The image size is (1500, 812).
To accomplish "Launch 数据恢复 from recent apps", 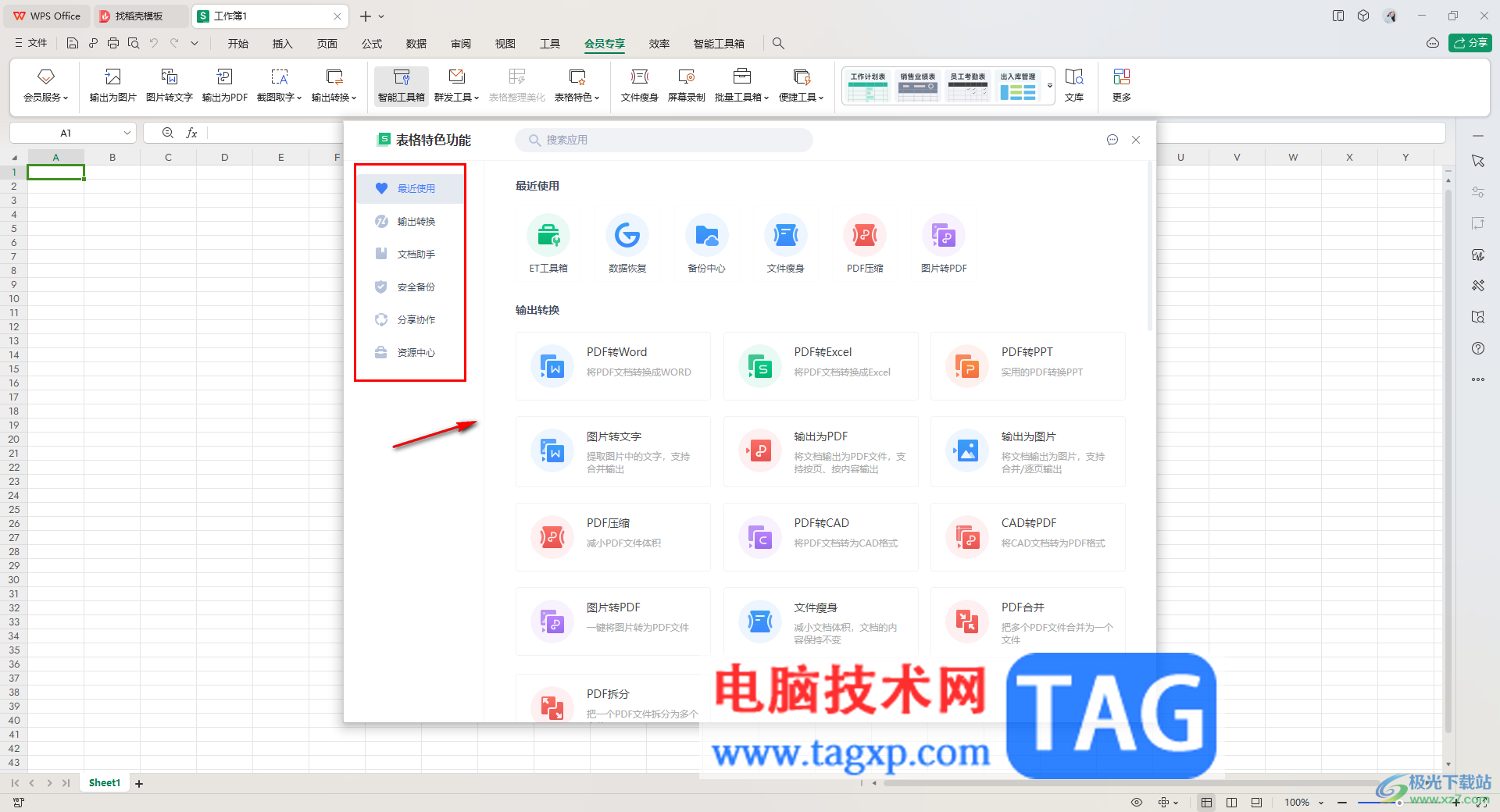I will [627, 244].
